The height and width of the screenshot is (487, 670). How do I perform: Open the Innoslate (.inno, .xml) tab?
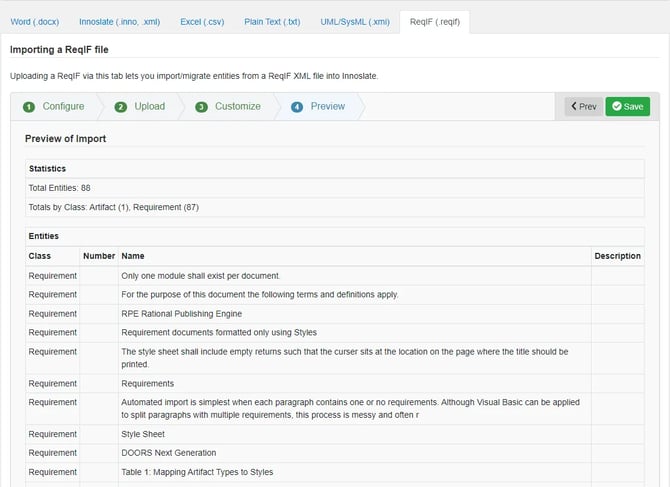coord(120,22)
